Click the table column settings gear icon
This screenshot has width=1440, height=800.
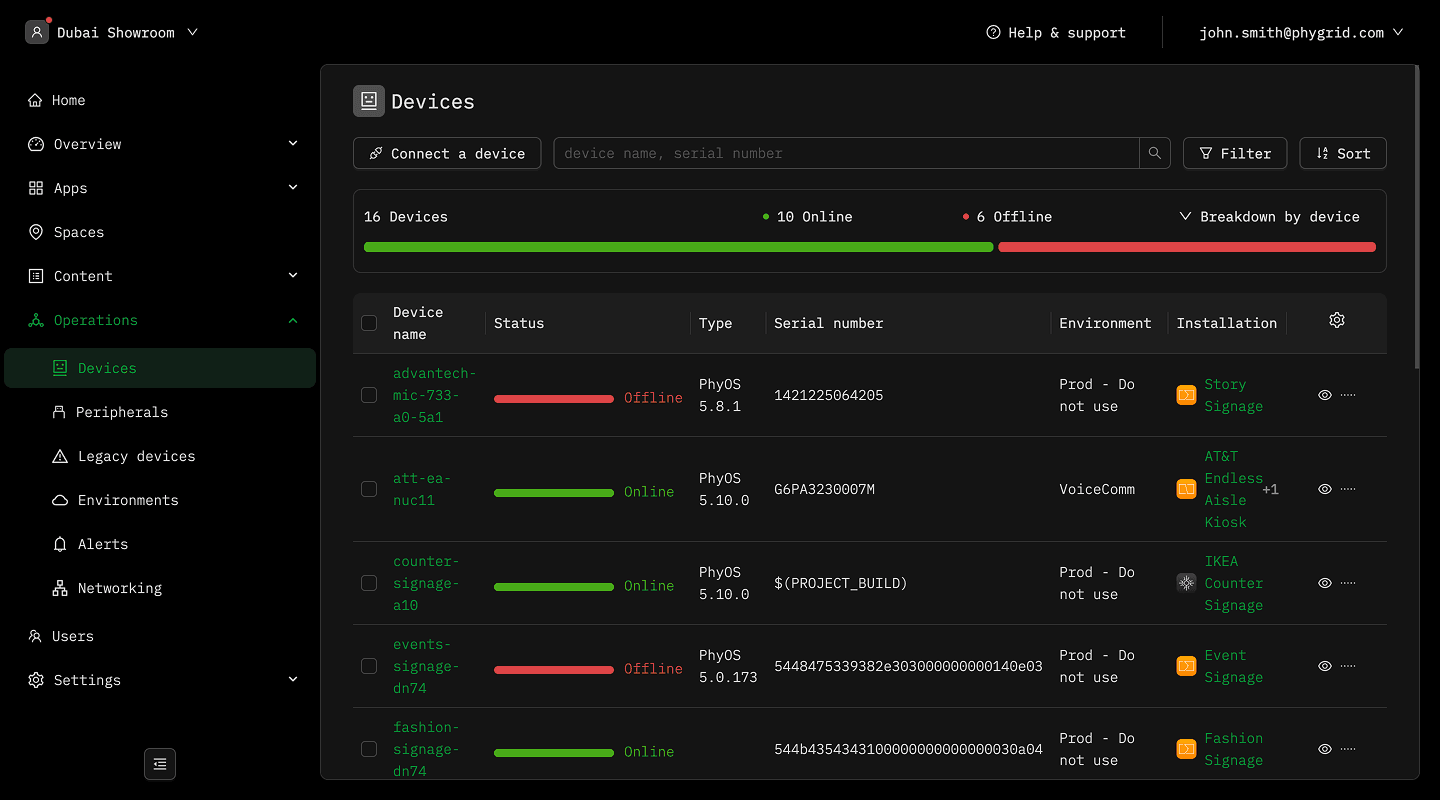1337,320
